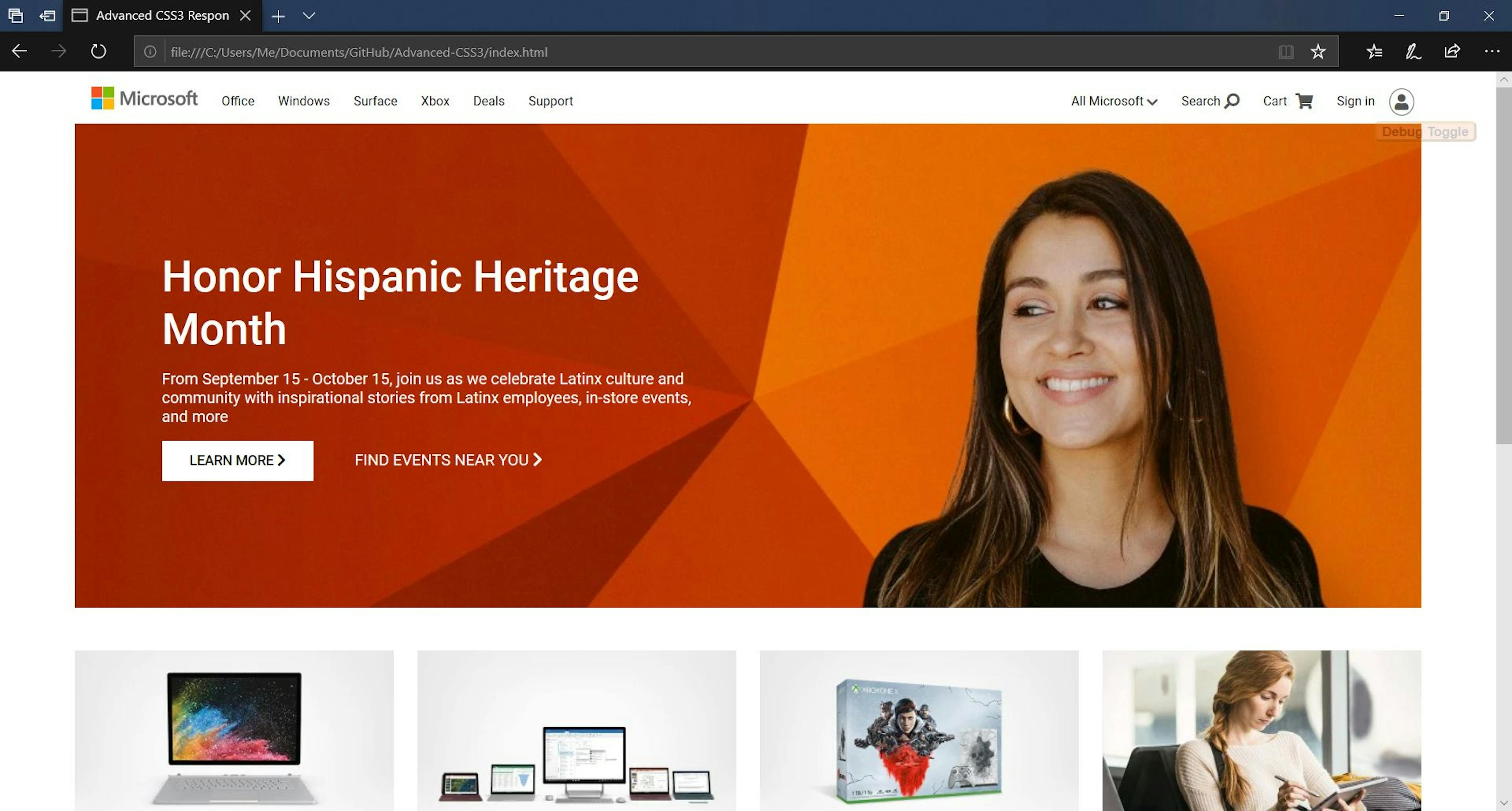This screenshot has width=1512, height=811.
Task: Restore down the browser window
Action: pos(1444,16)
